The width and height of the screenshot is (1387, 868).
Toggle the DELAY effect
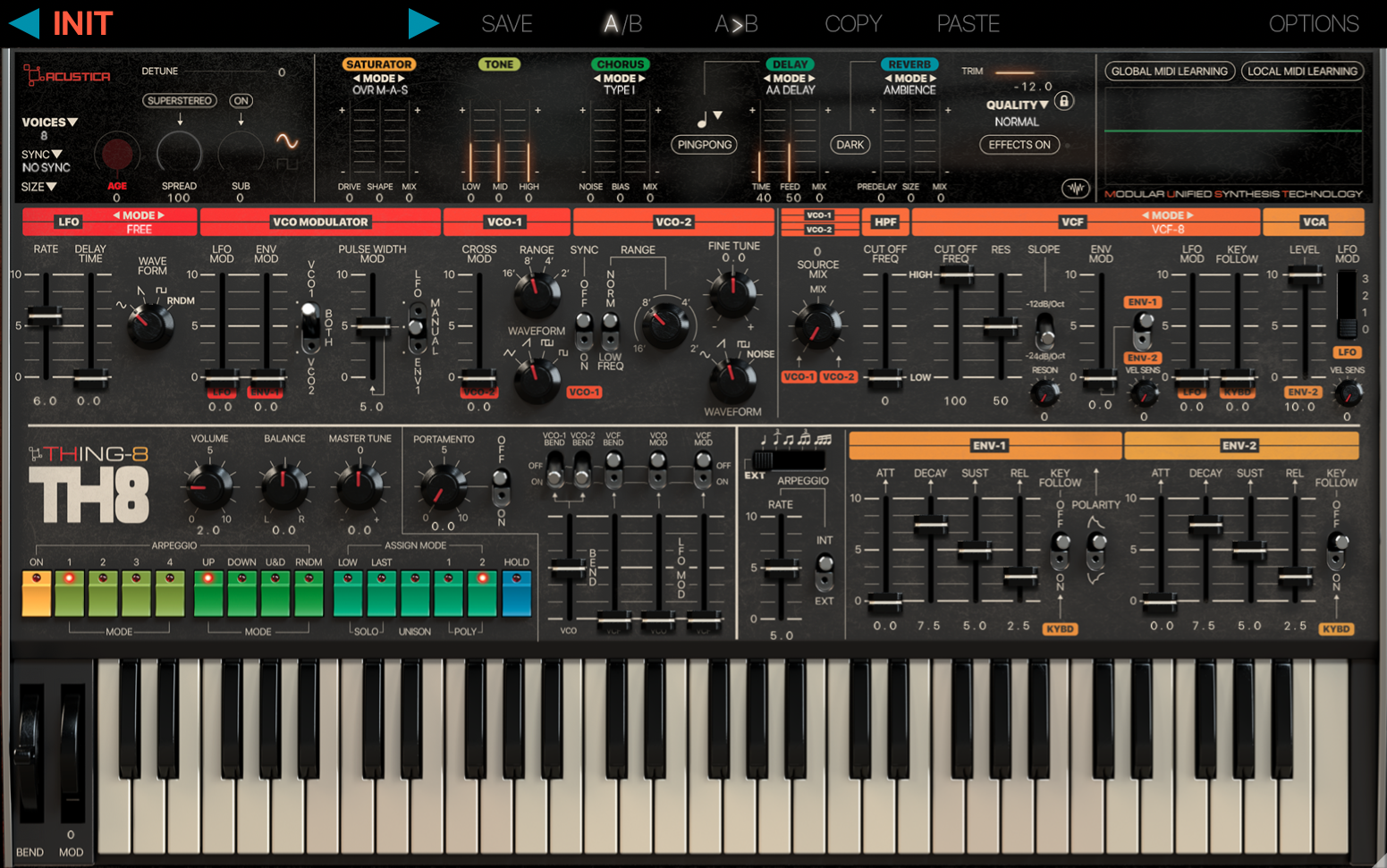point(790,64)
